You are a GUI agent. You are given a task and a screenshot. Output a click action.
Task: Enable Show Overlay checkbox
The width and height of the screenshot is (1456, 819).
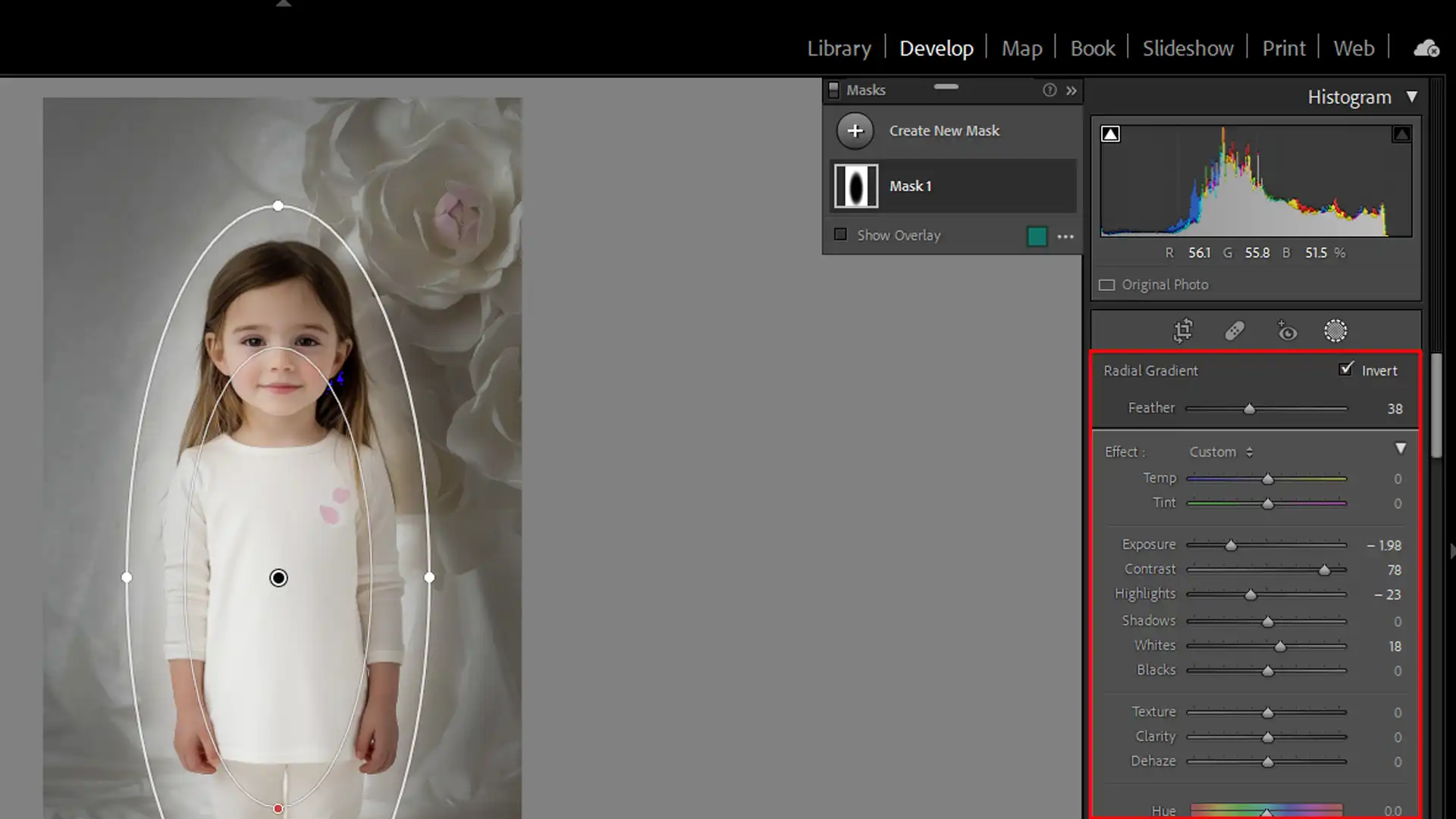click(x=840, y=234)
